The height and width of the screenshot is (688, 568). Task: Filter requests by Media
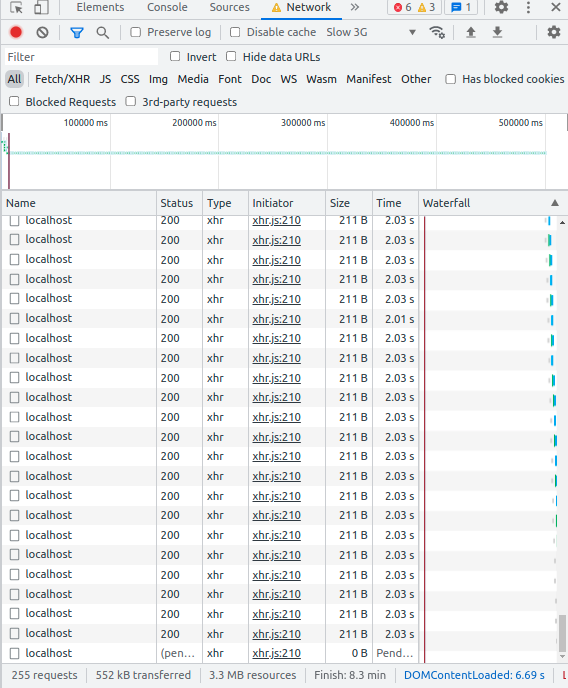tap(193, 79)
